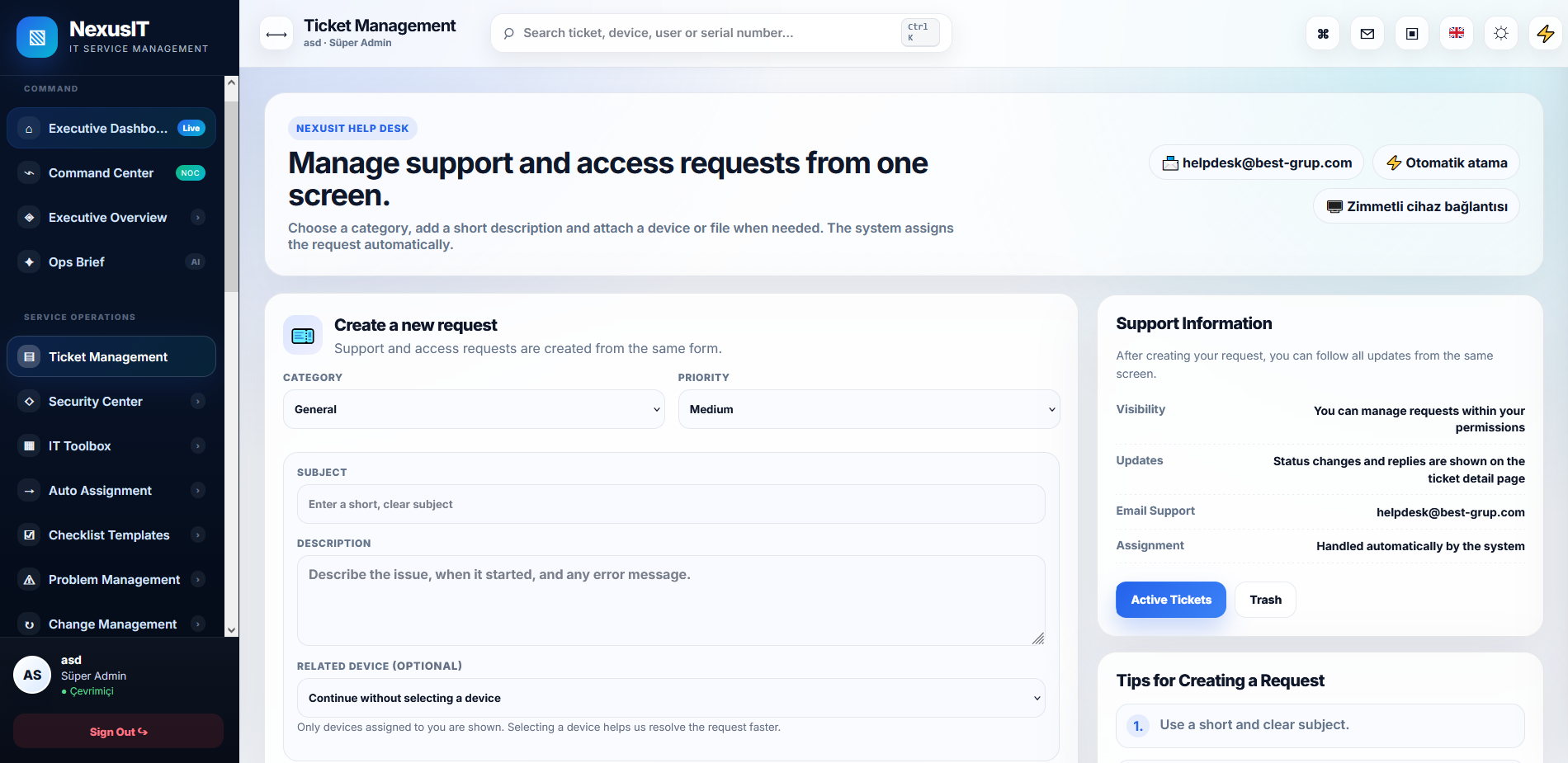
Task: Click the Zimmetli cihaz bağlantısı pill
Action: 1416,206
